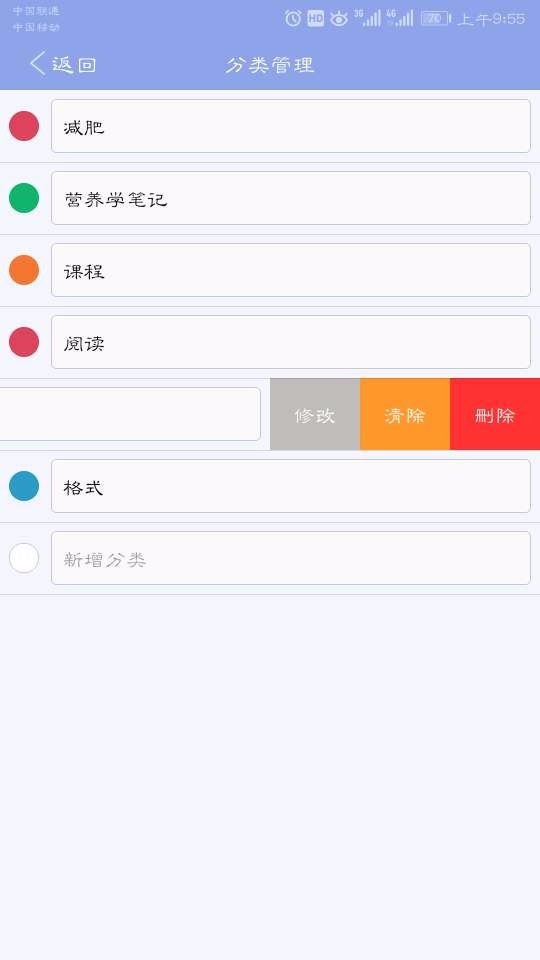The height and width of the screenshot is (960, 540).
Task: Tap the HD indicator in status bar
Action: tap(315, 18)
